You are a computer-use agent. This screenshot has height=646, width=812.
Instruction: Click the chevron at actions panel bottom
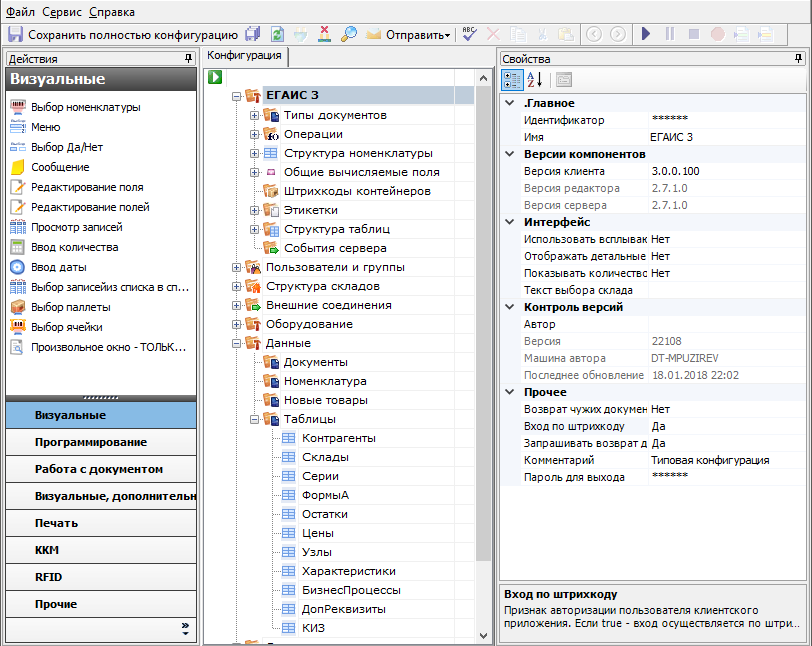pos(185,628)
